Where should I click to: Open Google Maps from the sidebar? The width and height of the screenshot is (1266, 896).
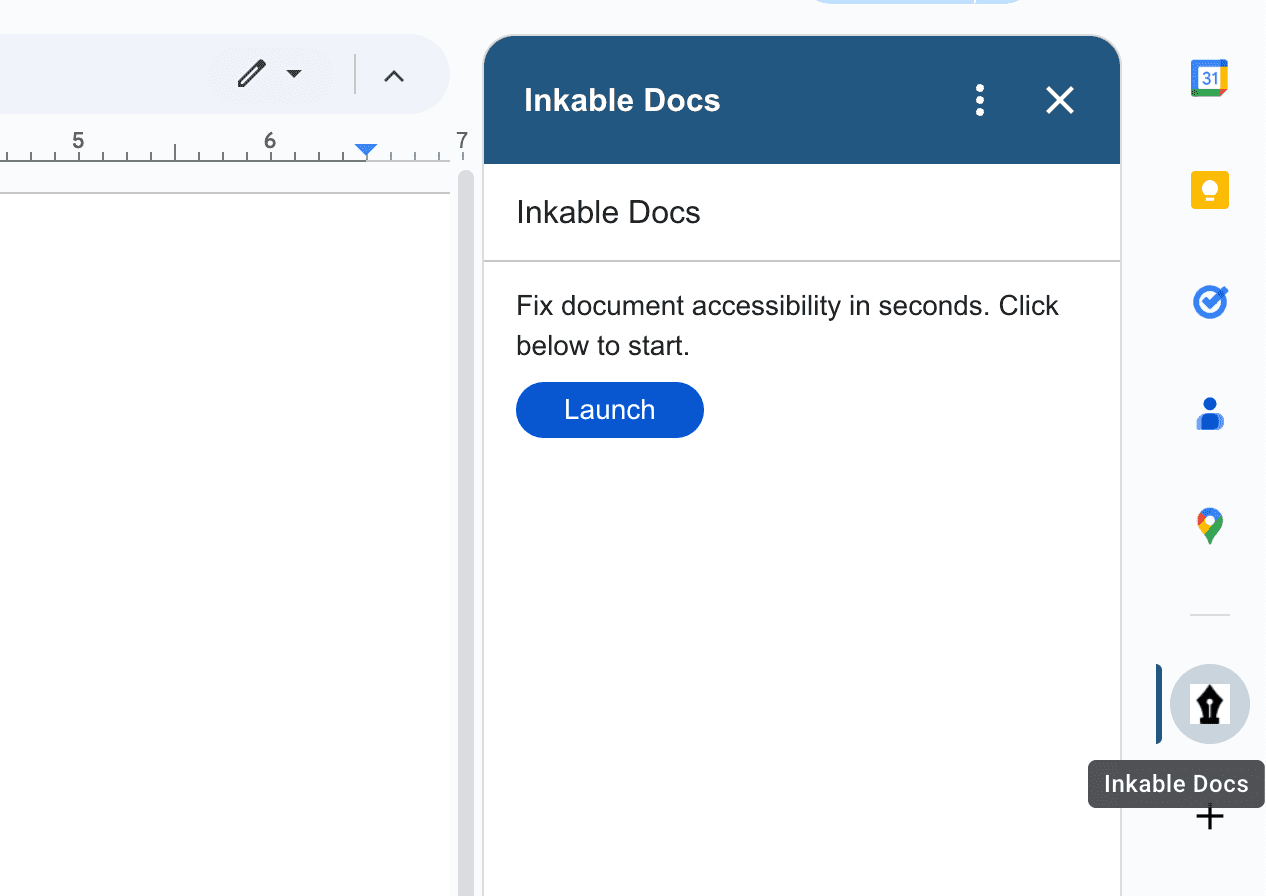tap(1209, 525)
